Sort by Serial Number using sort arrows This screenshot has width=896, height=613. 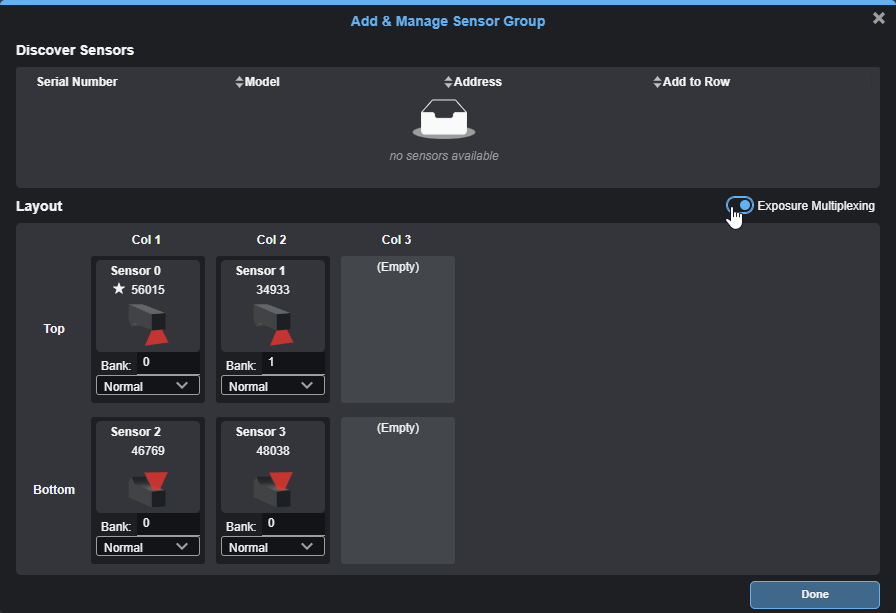(x=239, y=82)
